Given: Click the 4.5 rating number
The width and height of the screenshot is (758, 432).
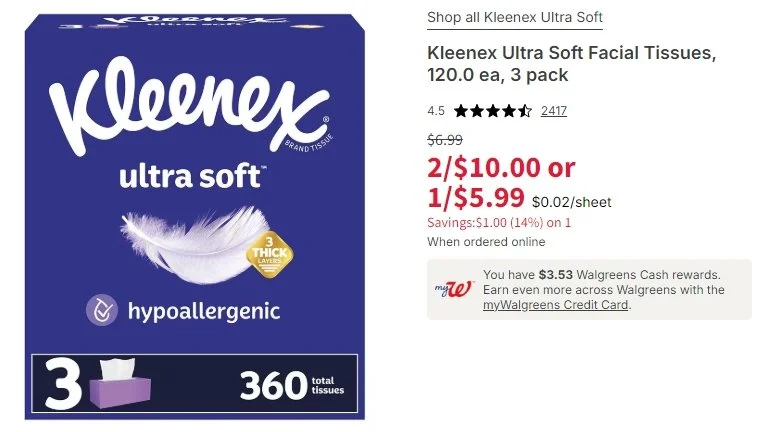Looking at the screenshot, I should point(436,111).
